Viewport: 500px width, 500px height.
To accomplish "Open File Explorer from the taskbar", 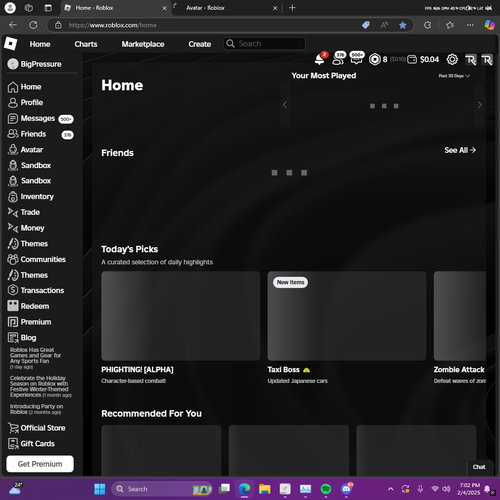I will tap(265, 489).
